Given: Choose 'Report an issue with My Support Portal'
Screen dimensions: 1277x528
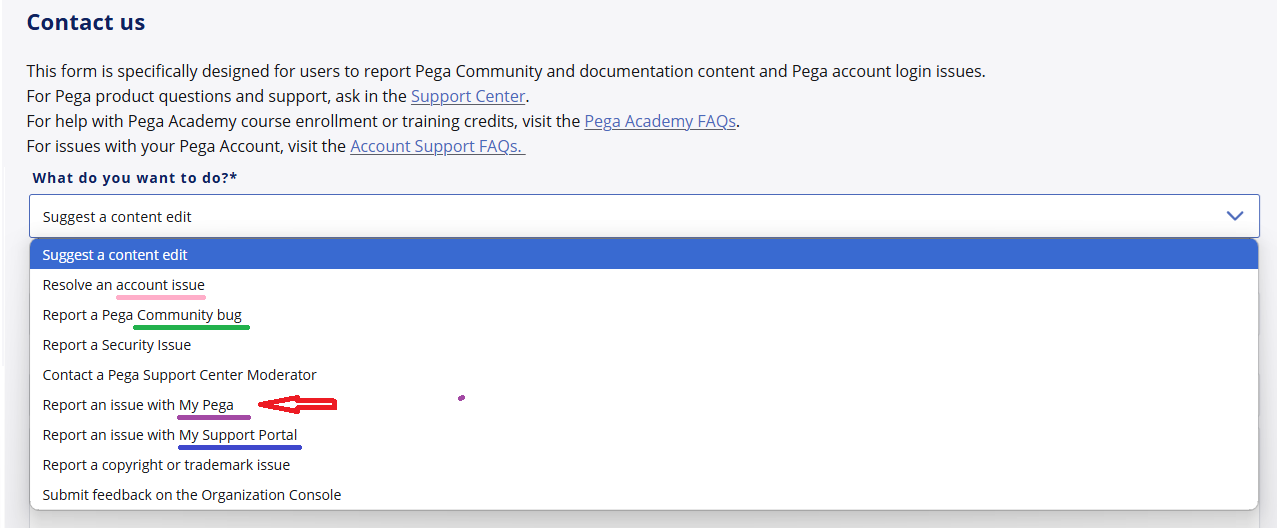Looking at the screenshot, I should 169,435.
